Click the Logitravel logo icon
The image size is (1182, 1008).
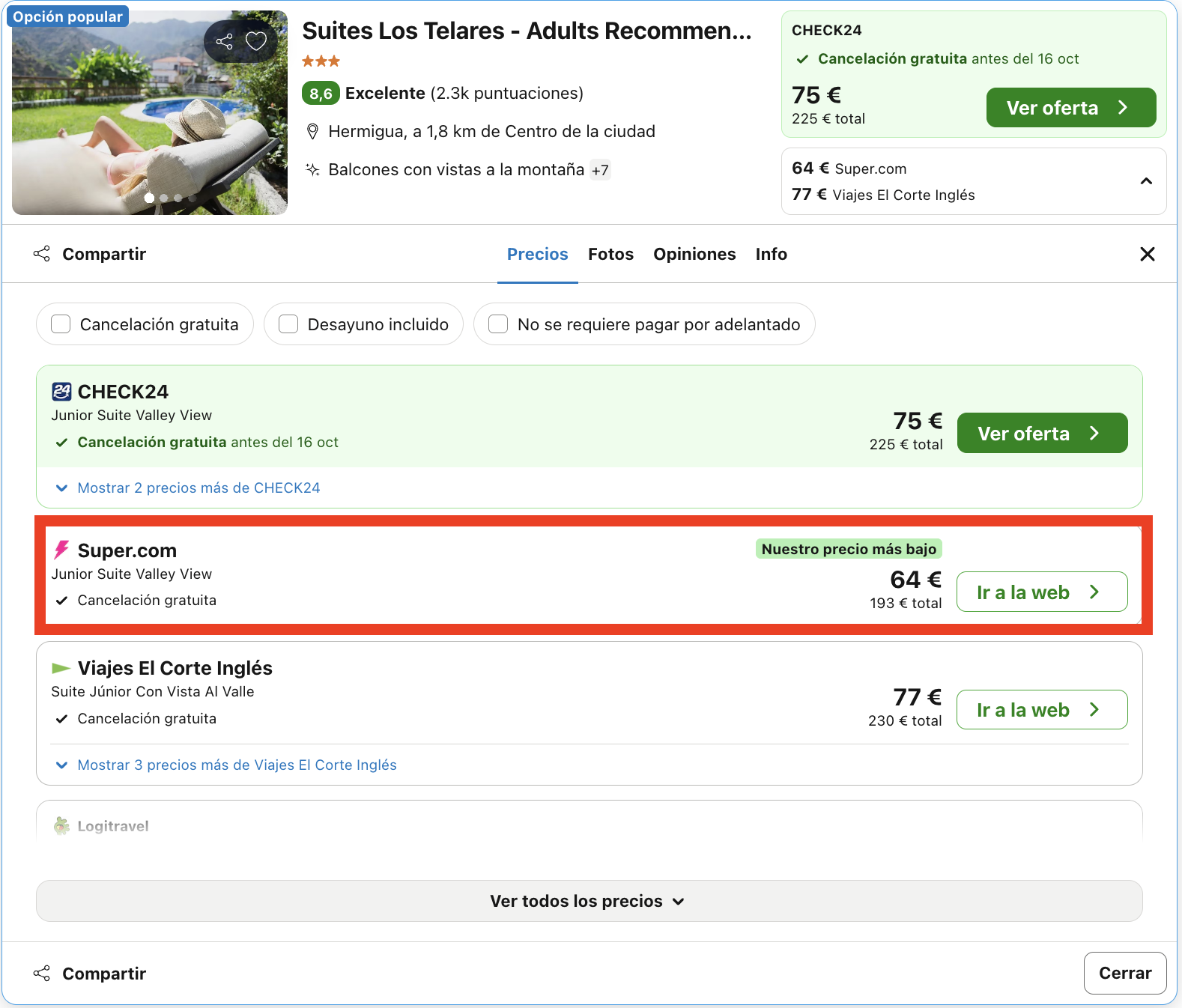(x=61, y=825)
